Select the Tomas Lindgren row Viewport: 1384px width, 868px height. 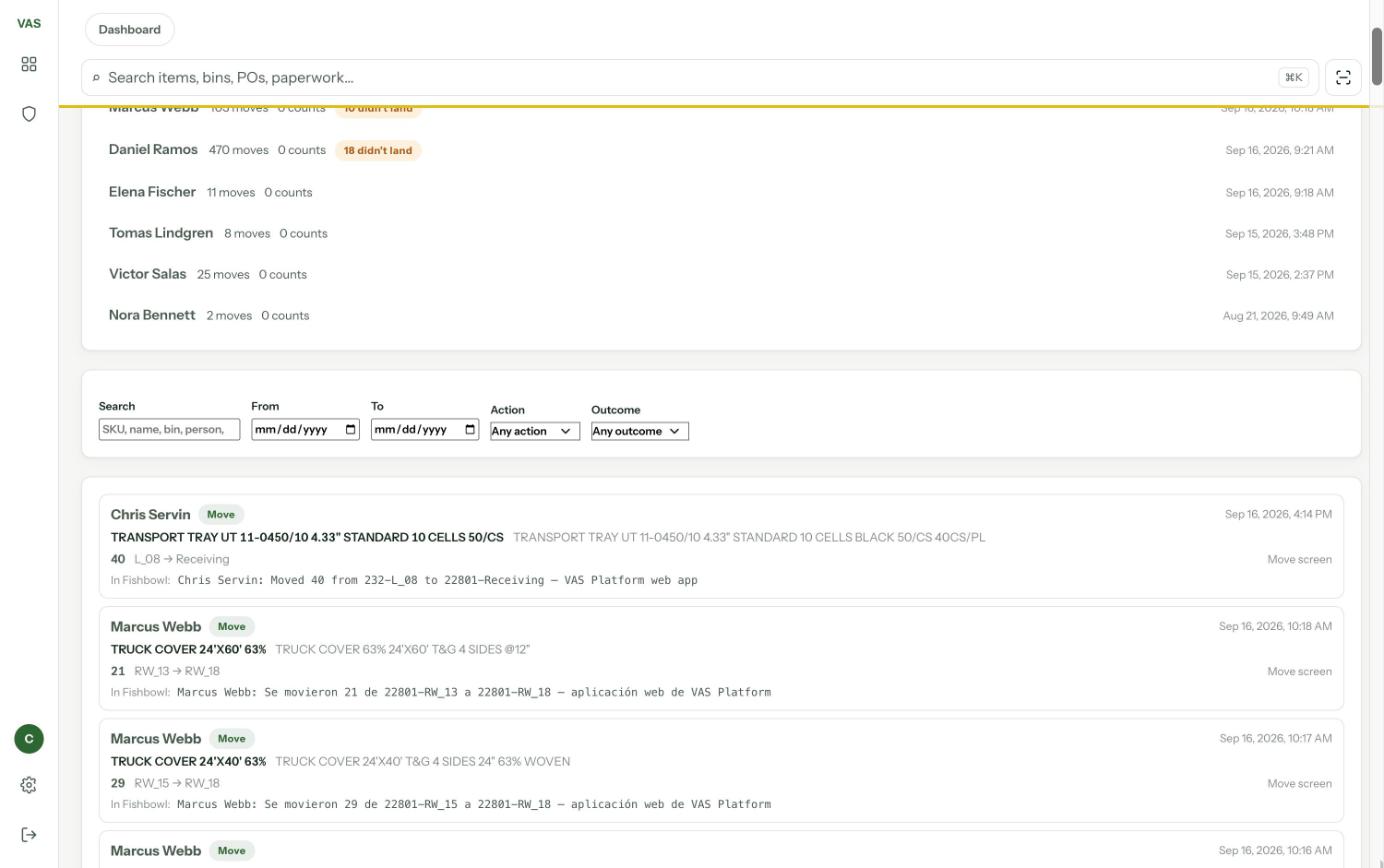point(721,233)
